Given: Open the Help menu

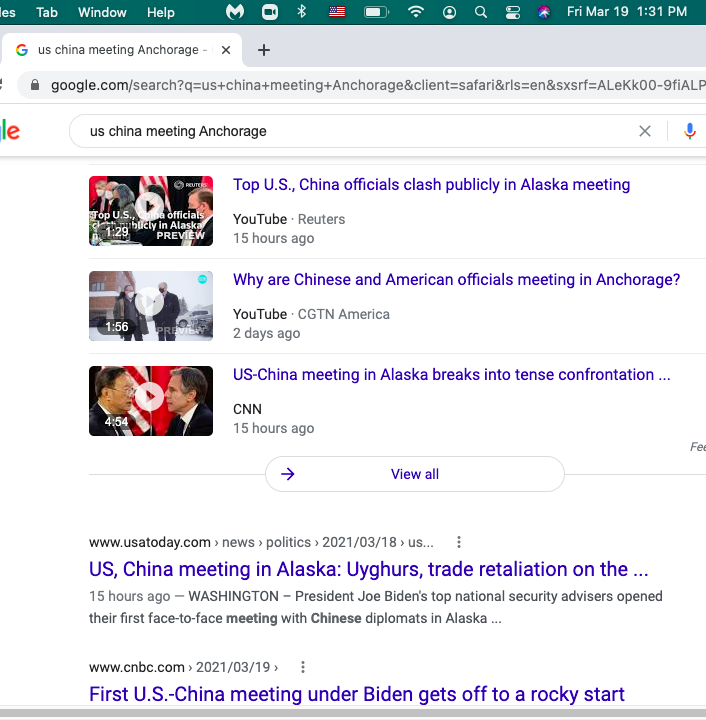Looking at the screenshot, I should (x=160, y=12).
